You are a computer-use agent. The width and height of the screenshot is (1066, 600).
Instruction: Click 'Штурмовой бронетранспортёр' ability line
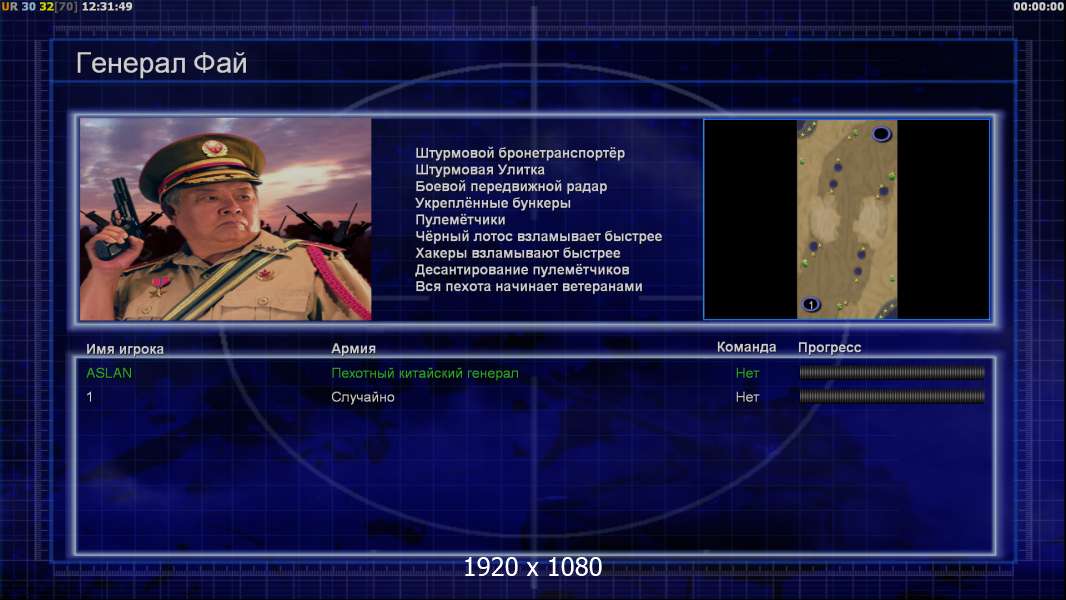coord(520,154)
